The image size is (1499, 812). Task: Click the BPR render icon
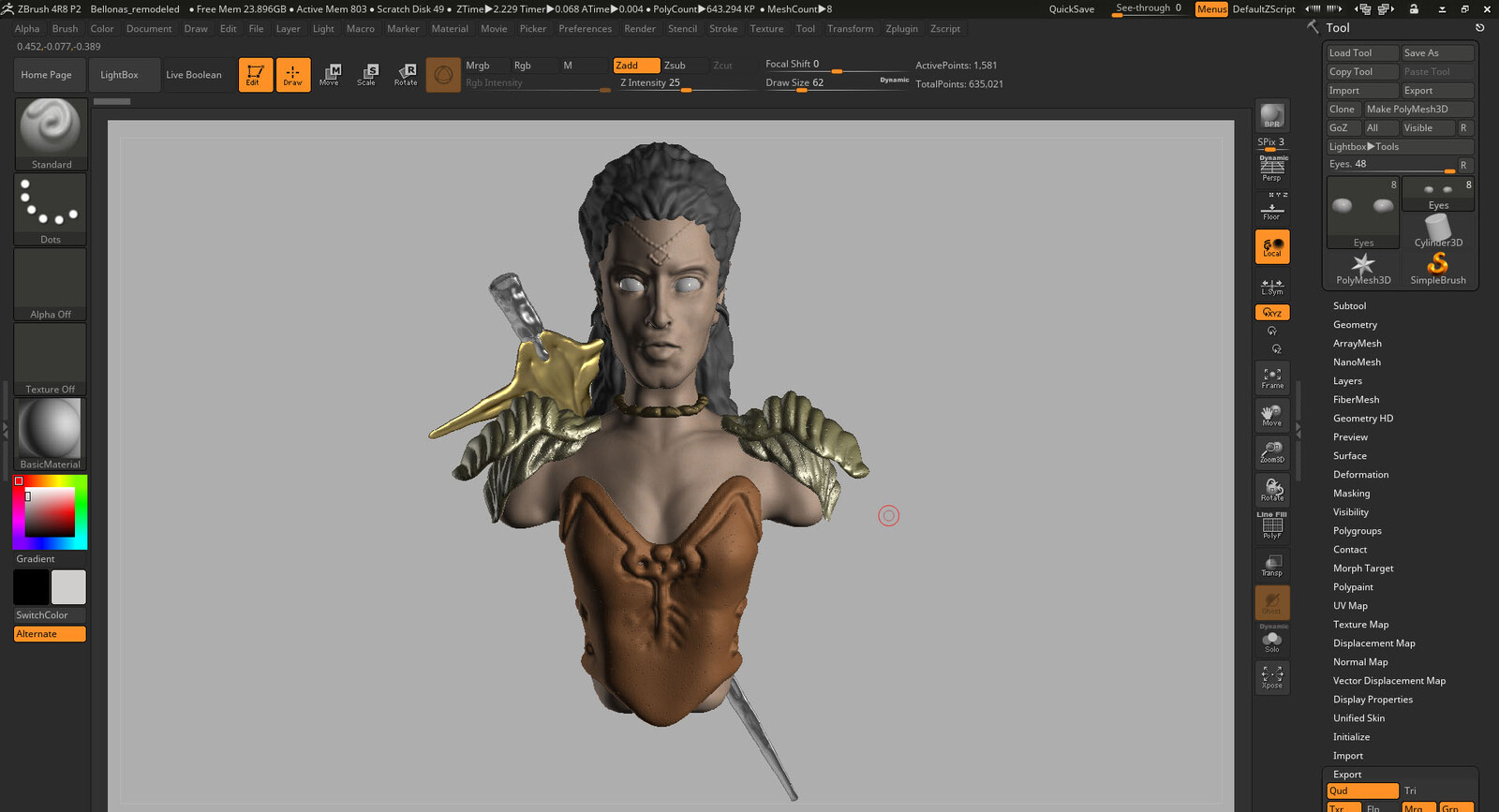click(x=1272, y=116)
